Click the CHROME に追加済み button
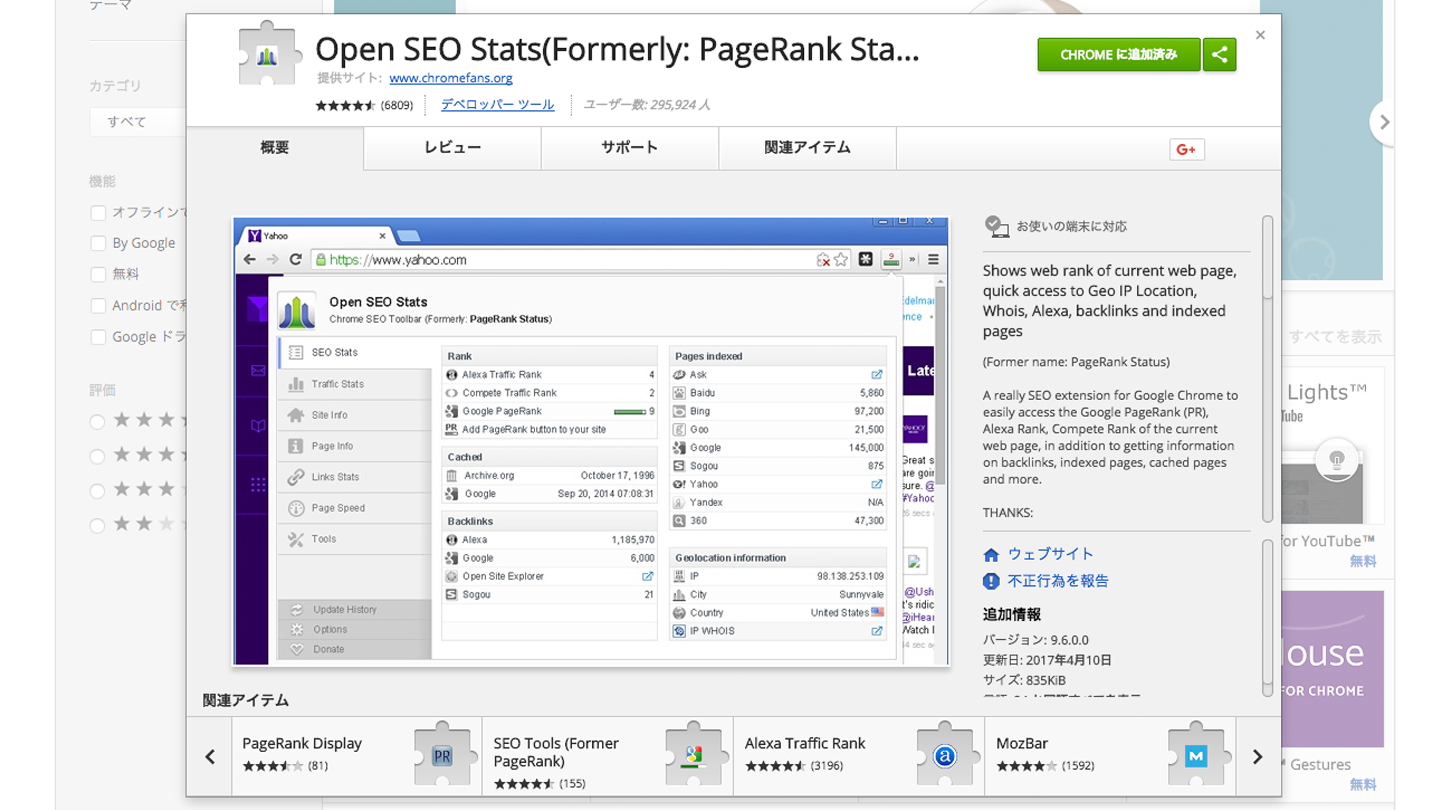The width and height of the screenshot is (1440, 810). click(x=1119, y=55)
